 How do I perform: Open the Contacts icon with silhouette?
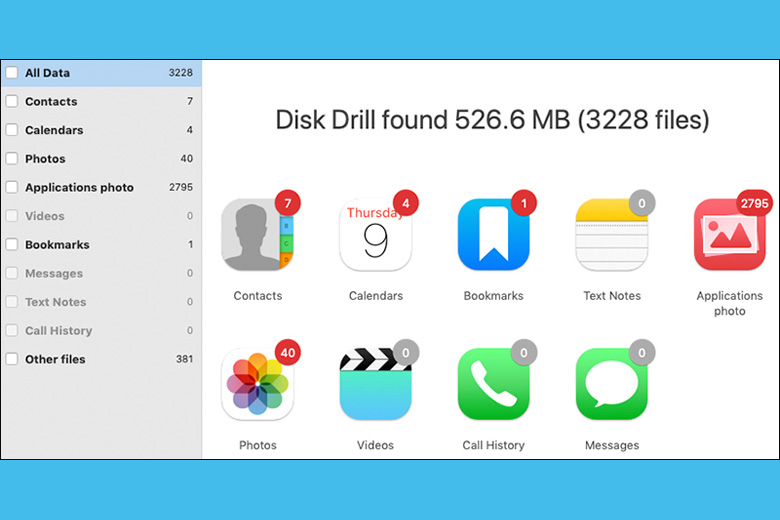pos(257,235)
